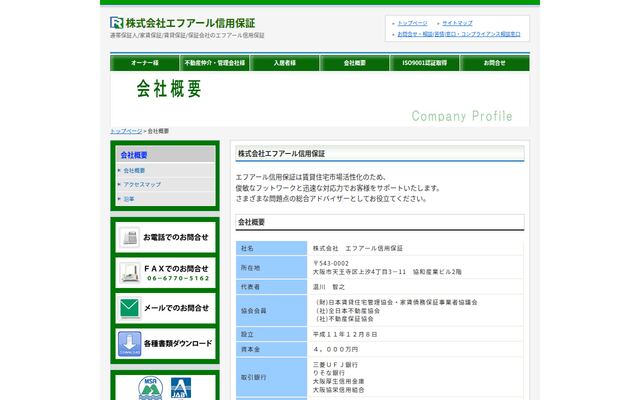Click the 取引銀行 table header cell
The height and width of the screenshot is (400, 640).
271,378
